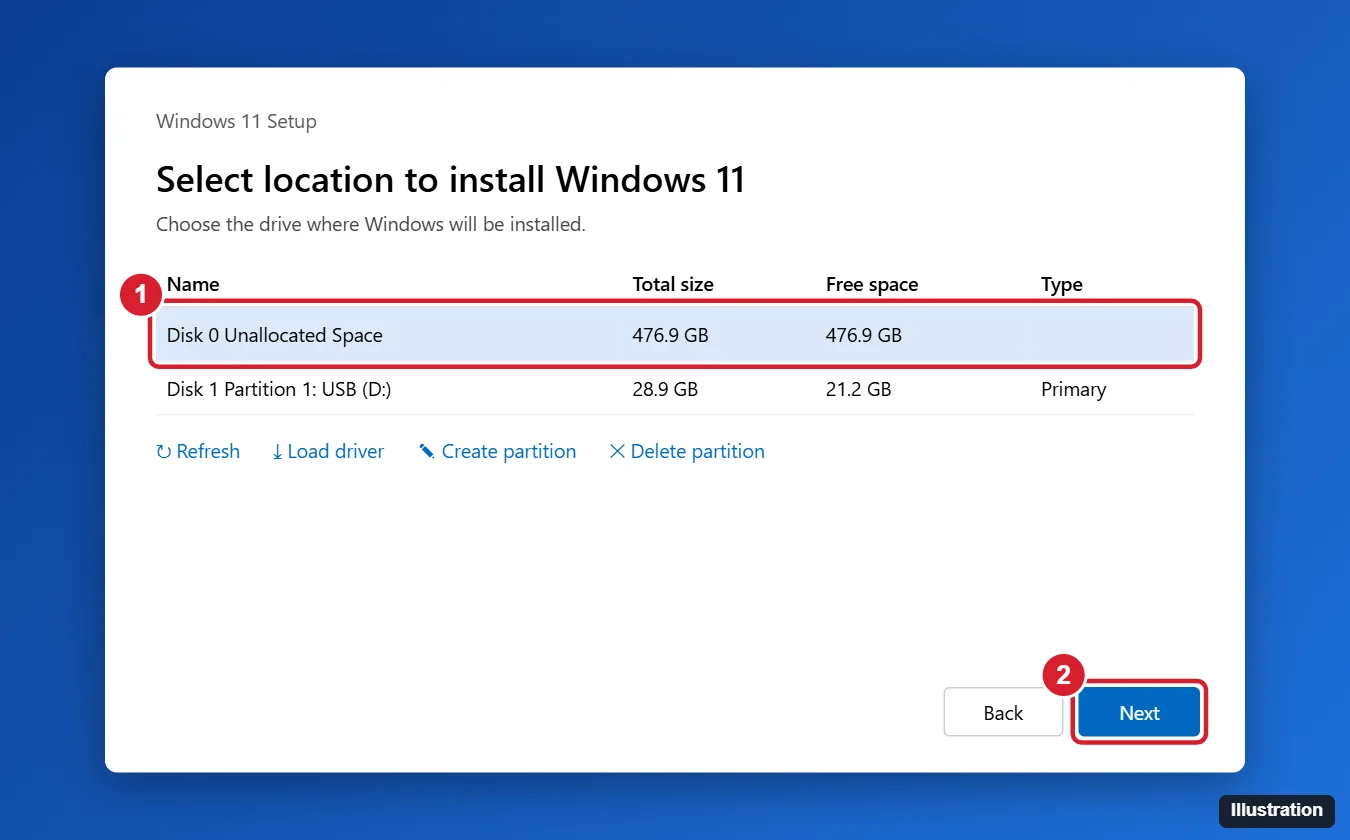This screenshot has height=840, width=1350.
Task: Click the 28.9 GB total size value
Action: click(665, 390)
